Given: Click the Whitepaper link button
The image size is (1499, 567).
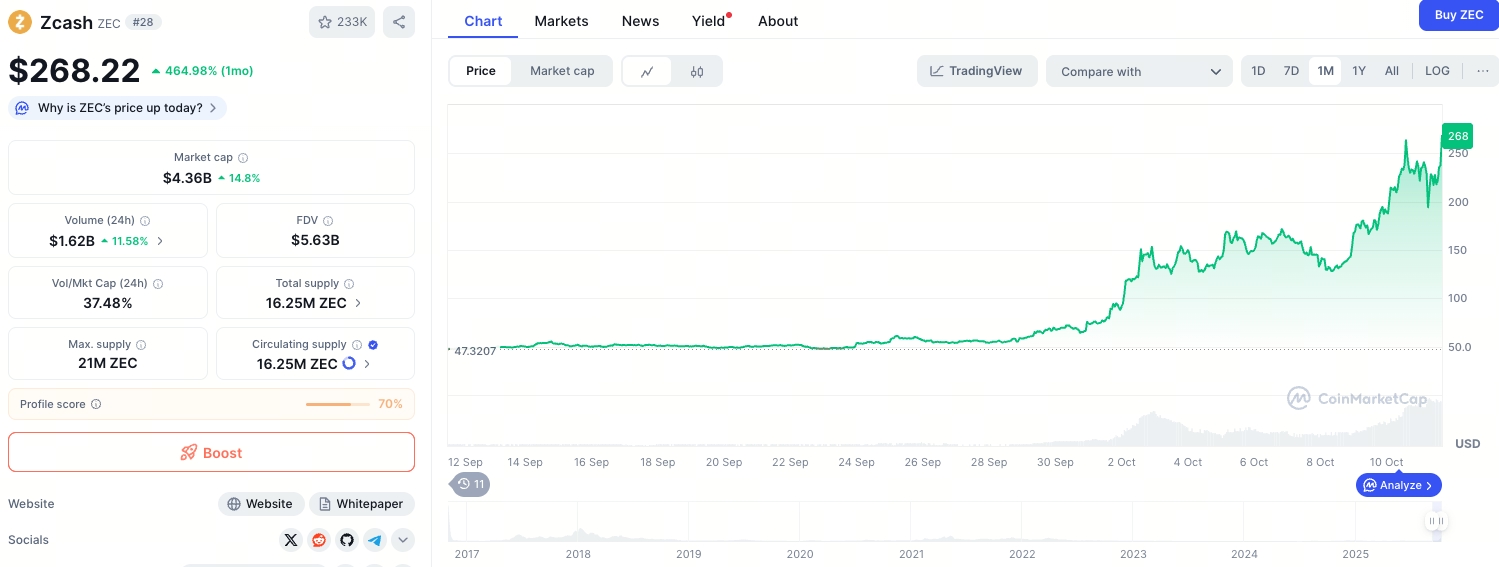Looking at the screenshot, I should (x=361, y=504).
